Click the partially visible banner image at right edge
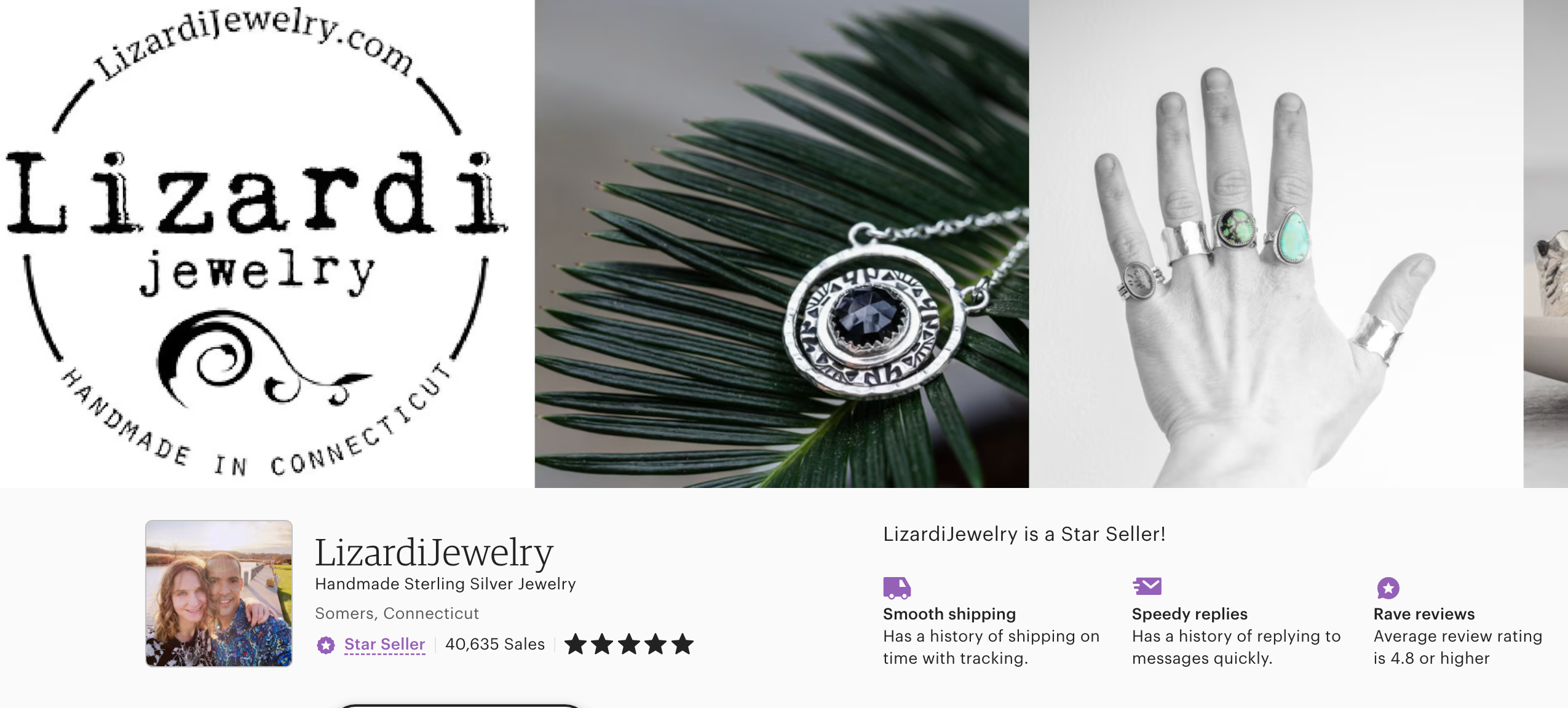The width and height of the screenshot is (1568, 708). tap(1546, 243)
